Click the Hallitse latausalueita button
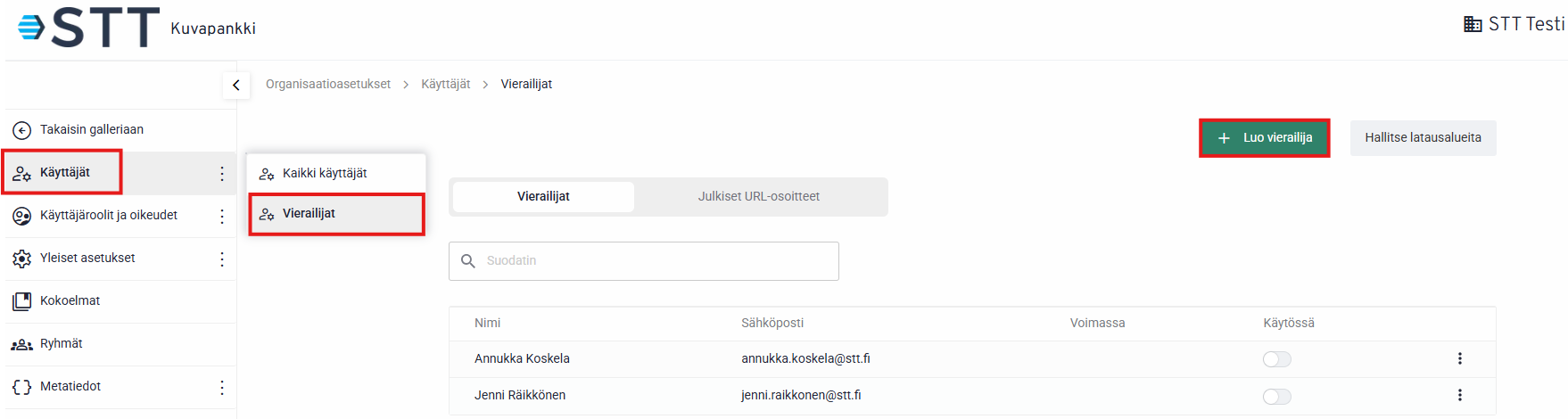The image size is (1568, 419). click(1423, 137)
